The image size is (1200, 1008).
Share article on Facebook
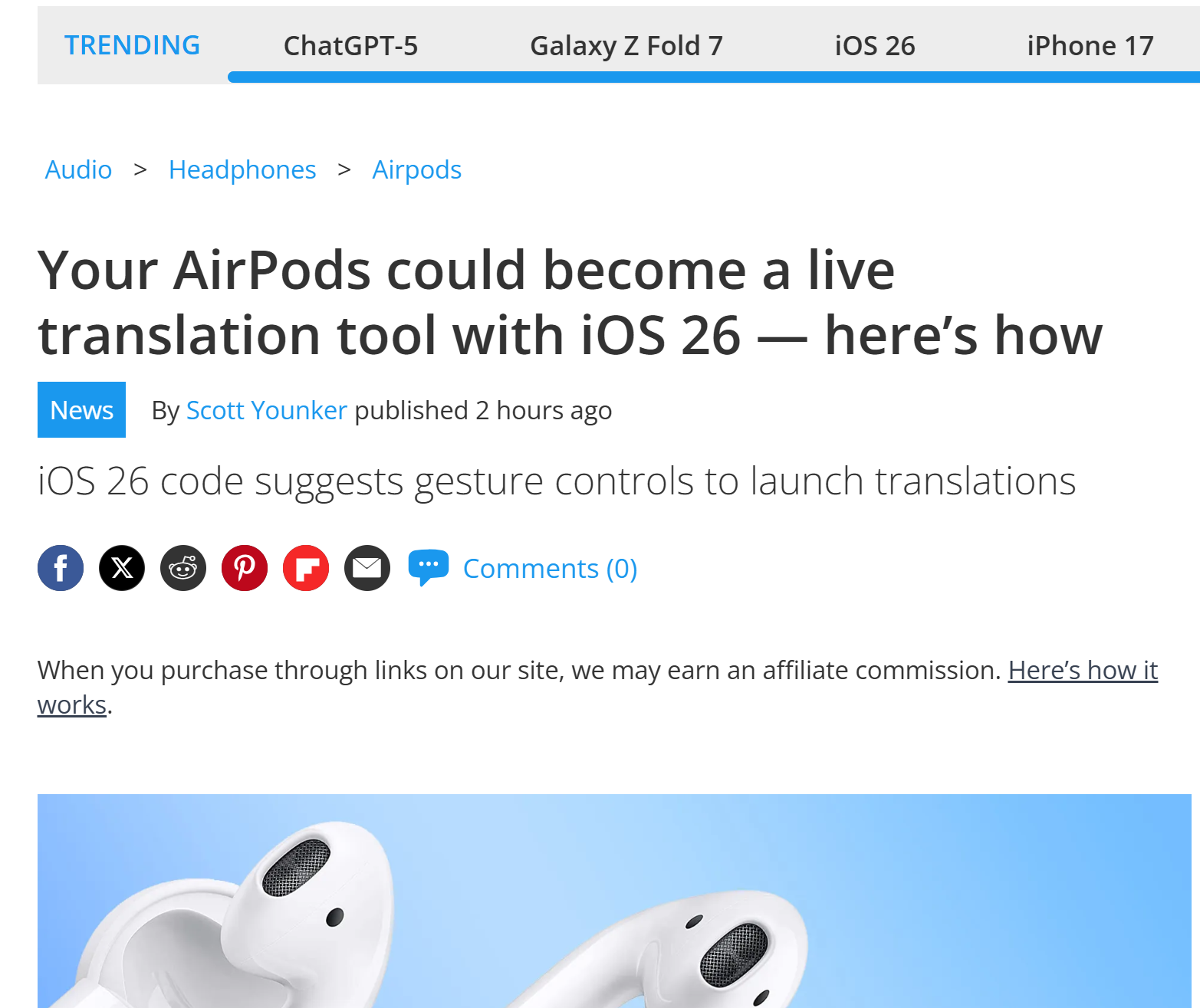pos(61,568)
